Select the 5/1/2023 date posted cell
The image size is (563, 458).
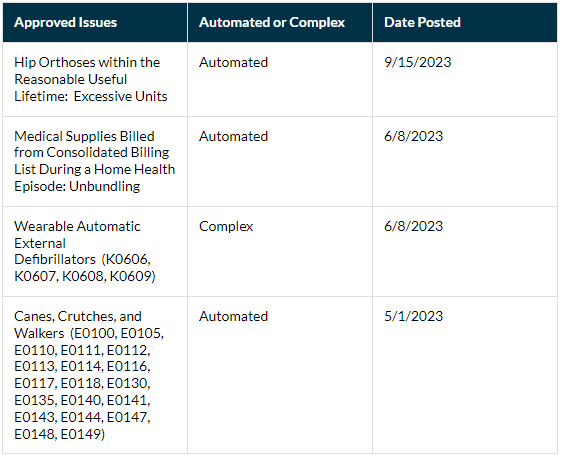[x=413, y=316]
